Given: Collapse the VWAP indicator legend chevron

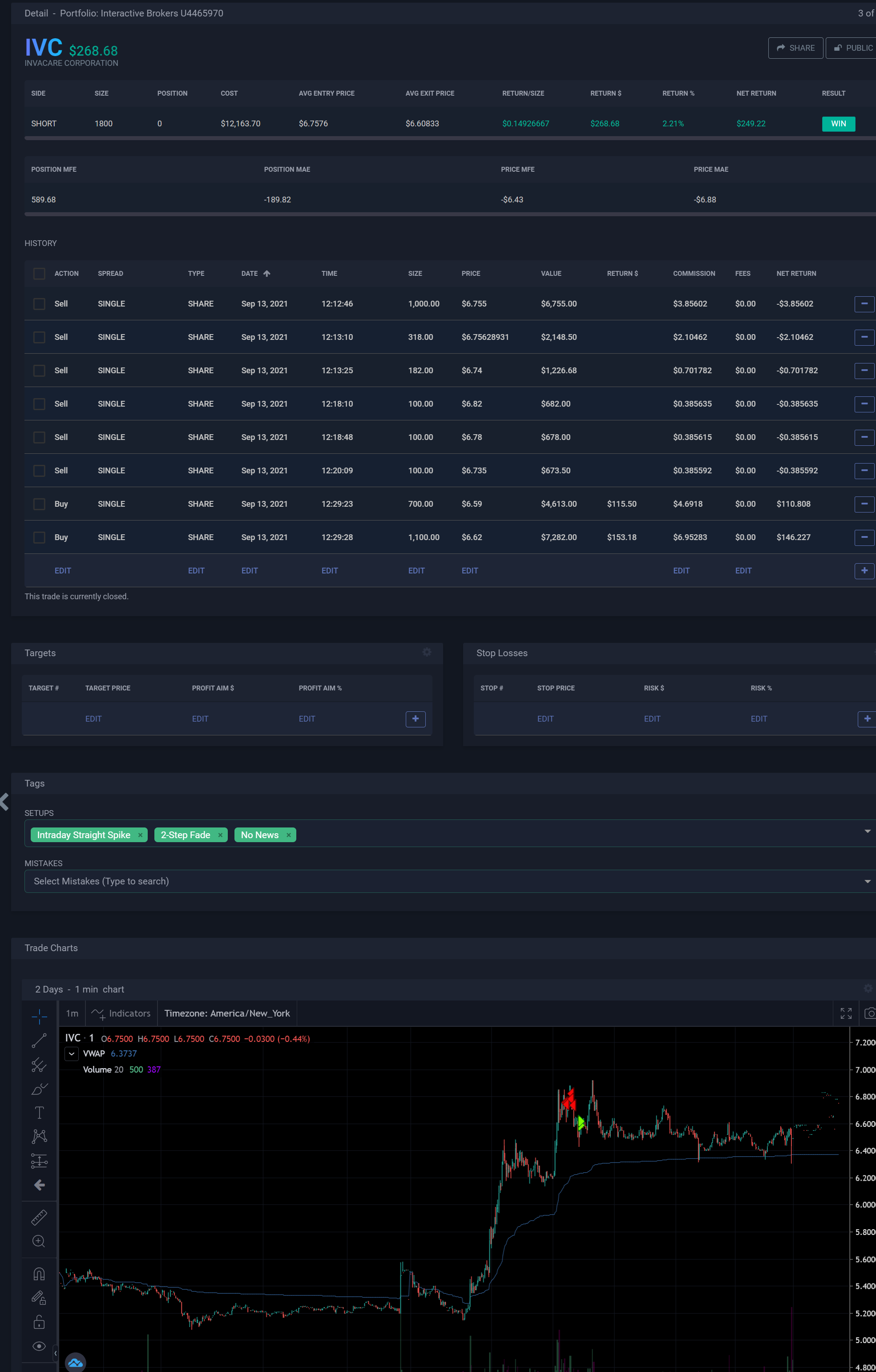Looking at the screenshot, I should [x=71, y=1053].
